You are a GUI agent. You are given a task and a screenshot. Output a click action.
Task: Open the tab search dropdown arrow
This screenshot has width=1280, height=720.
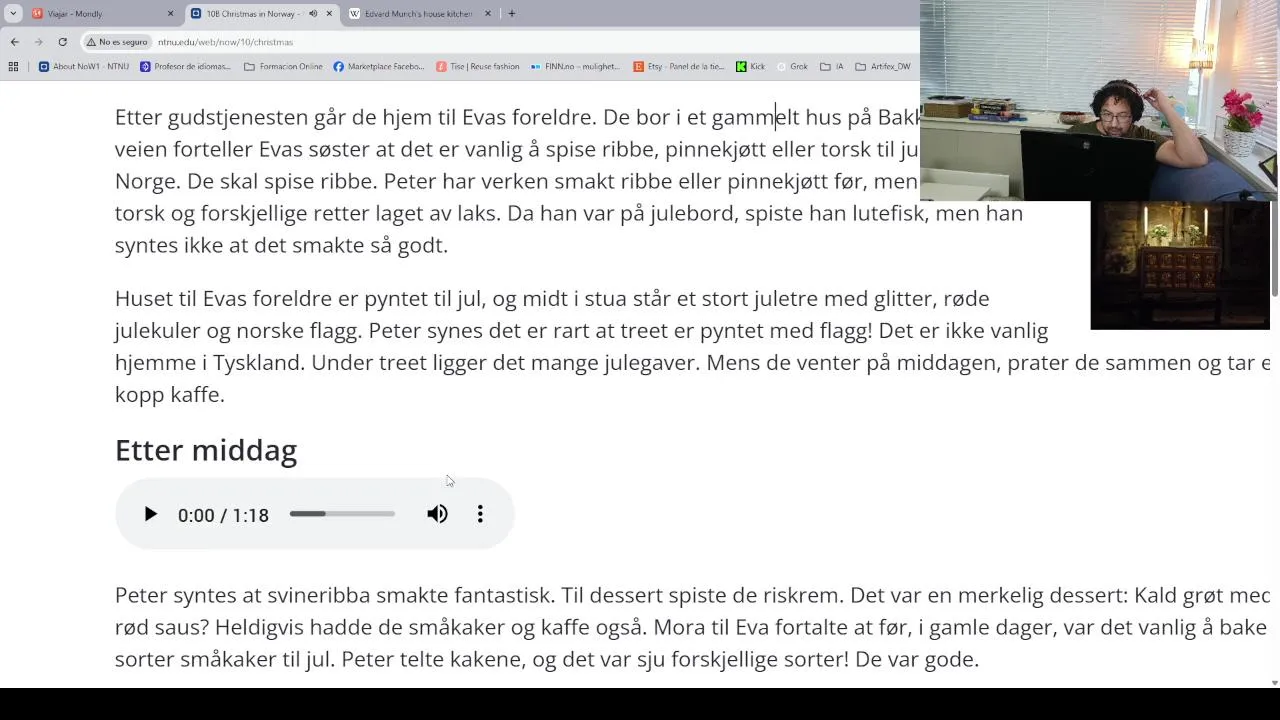pos(13,14)
